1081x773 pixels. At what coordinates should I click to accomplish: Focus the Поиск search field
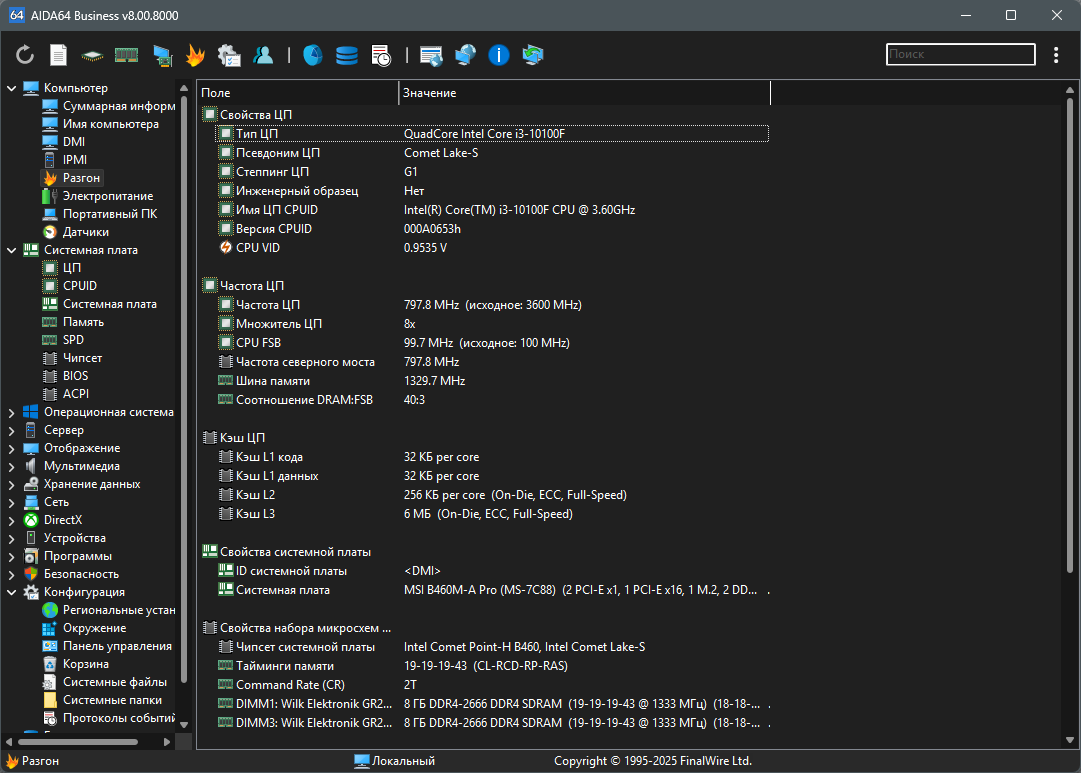[960, 54]
